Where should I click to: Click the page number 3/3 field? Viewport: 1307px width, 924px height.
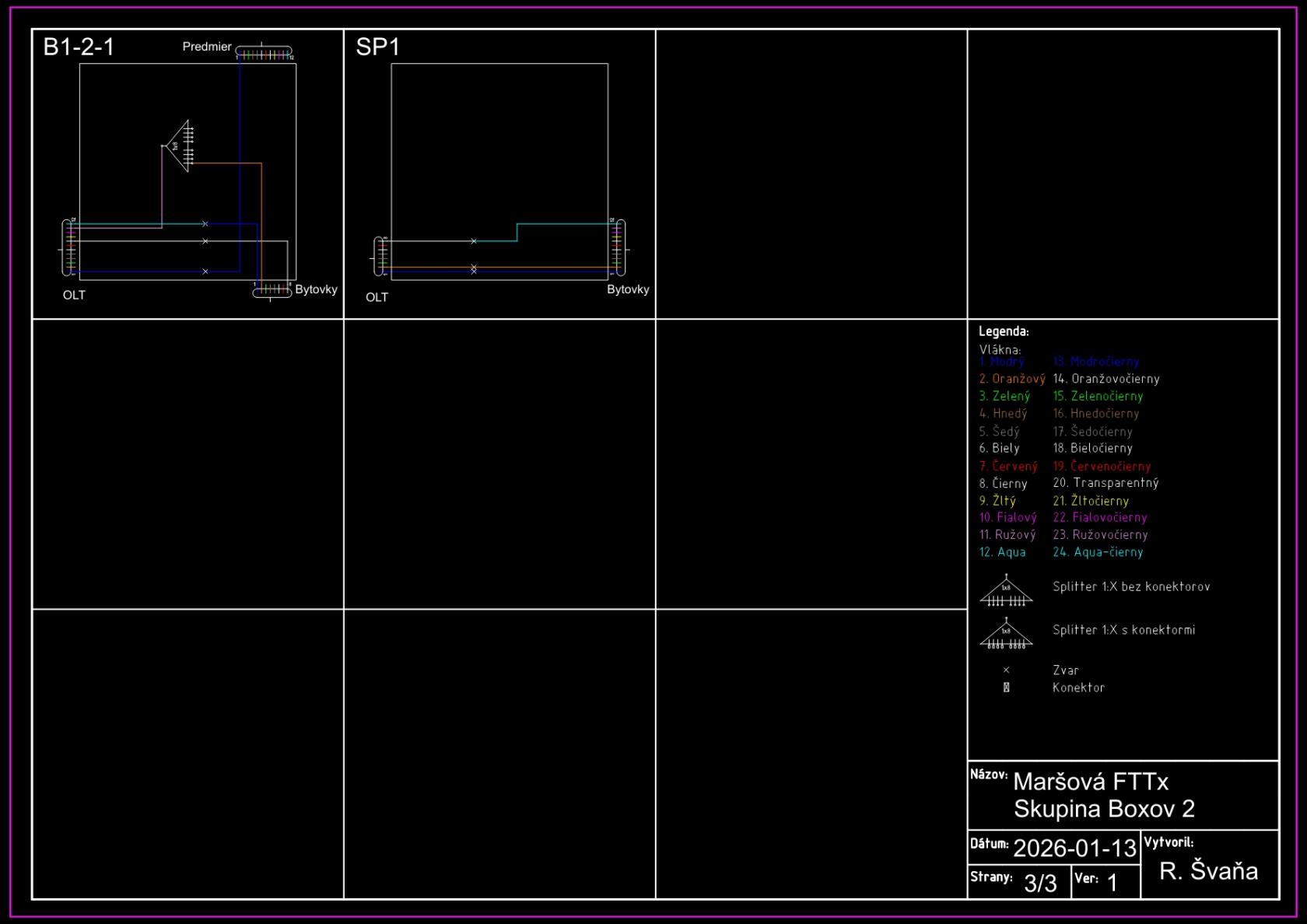pyautogui.click(x=1040, y=883)
